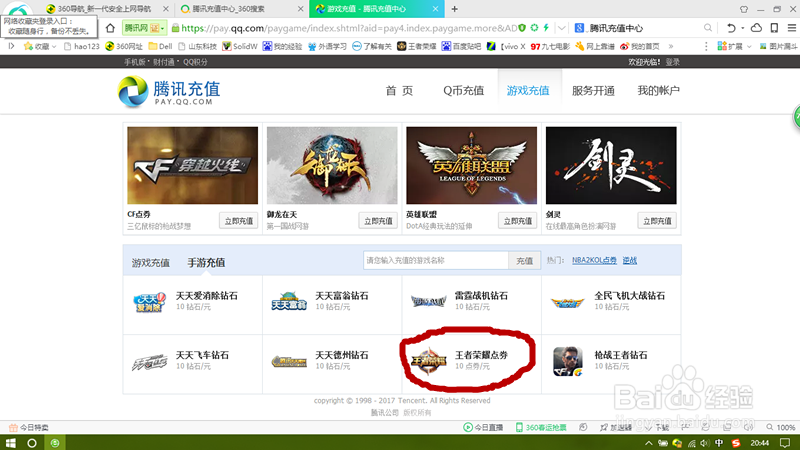Screen dimensions: 800x450
Task: Open the NBA2KOL点券 hot link
Action: click(594, 260)
